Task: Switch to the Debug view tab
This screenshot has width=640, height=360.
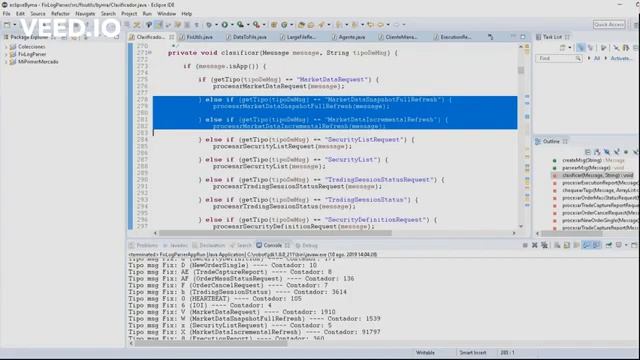Action: point(306,245)
